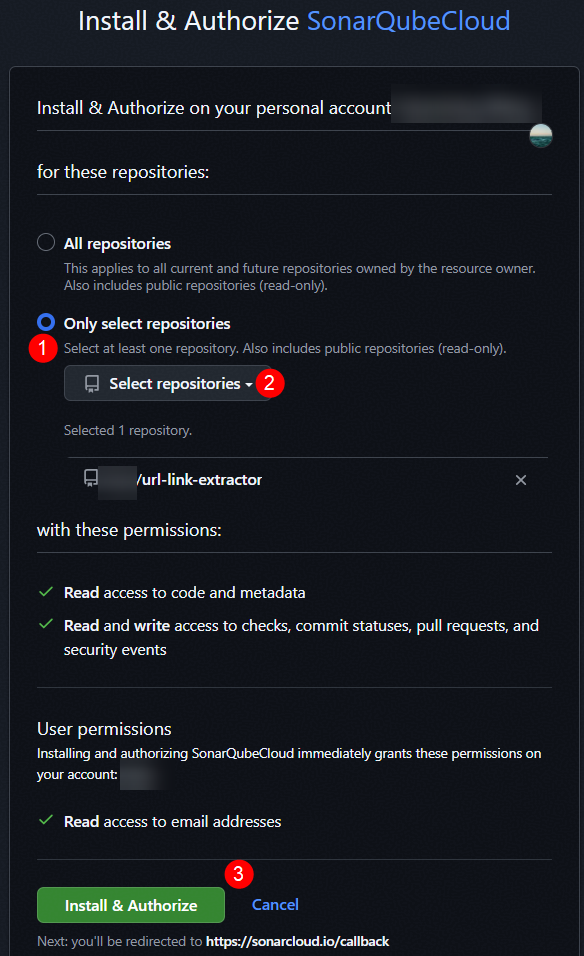Open the Select repositories dropdown
Viewport: 584px width, 956px height.
(168, 383)
